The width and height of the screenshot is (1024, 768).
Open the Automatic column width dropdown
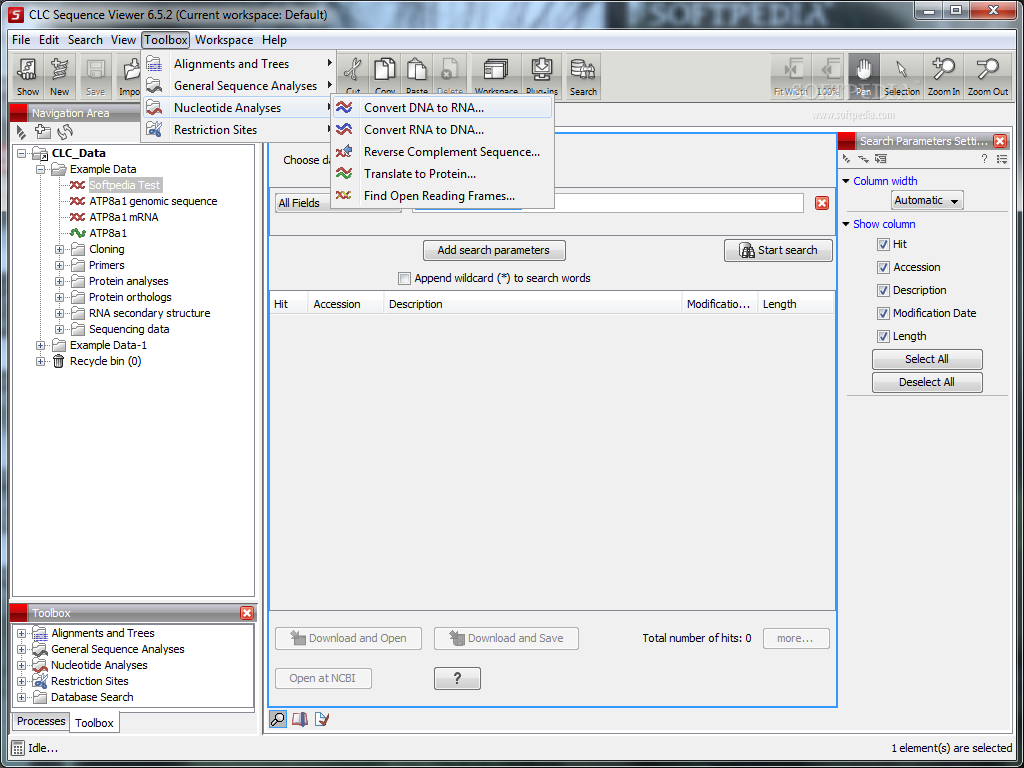pyautogui.click(x=927, y=200)
